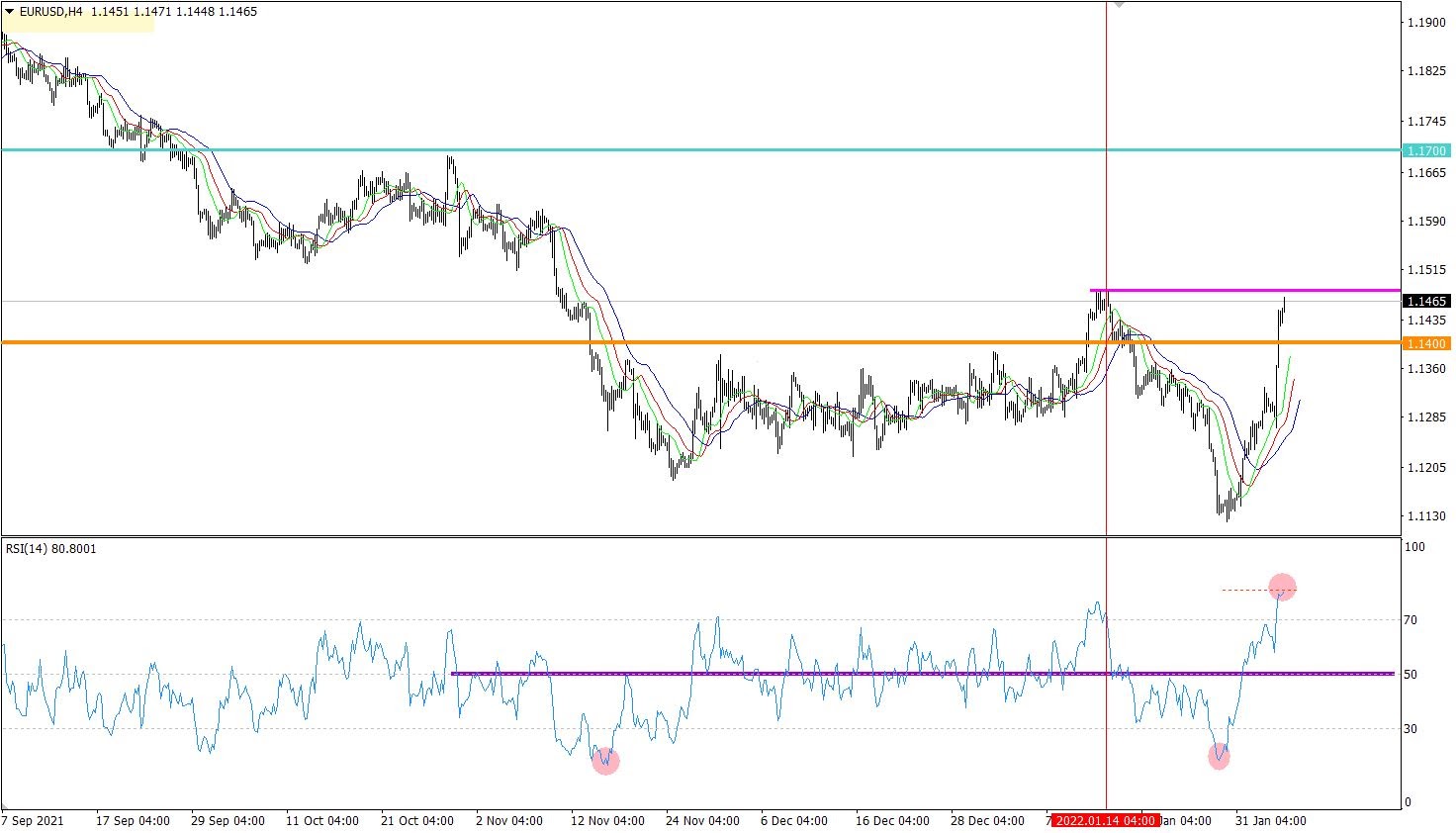The image size is (1456, 833).
Task: Select the teal horizontal line at 1.1700
Action: tap(700, 149)
